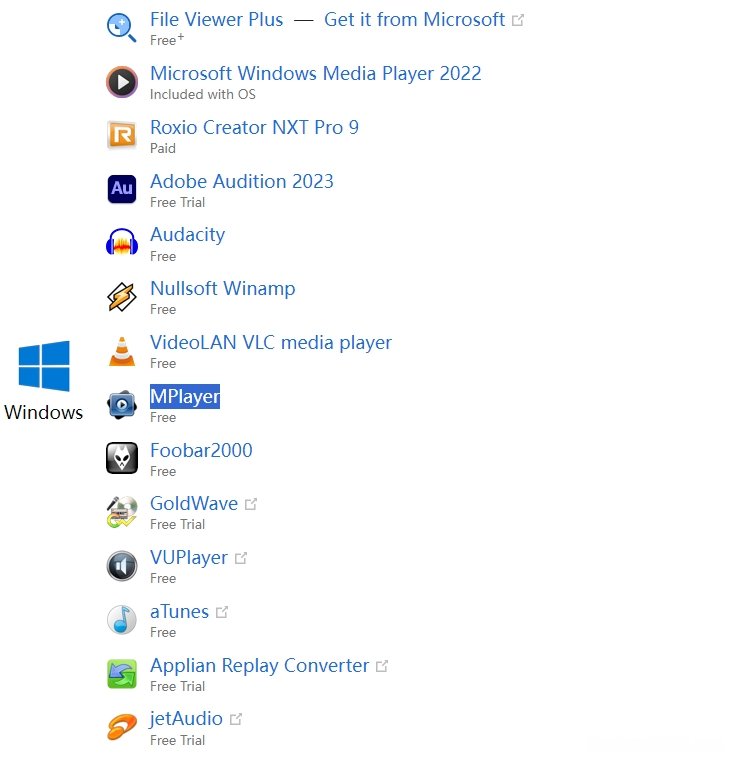This screenshot has height=759, width=735.
Task: Open the Nullsoft Winamp link
Action: [x=223, y=289]
